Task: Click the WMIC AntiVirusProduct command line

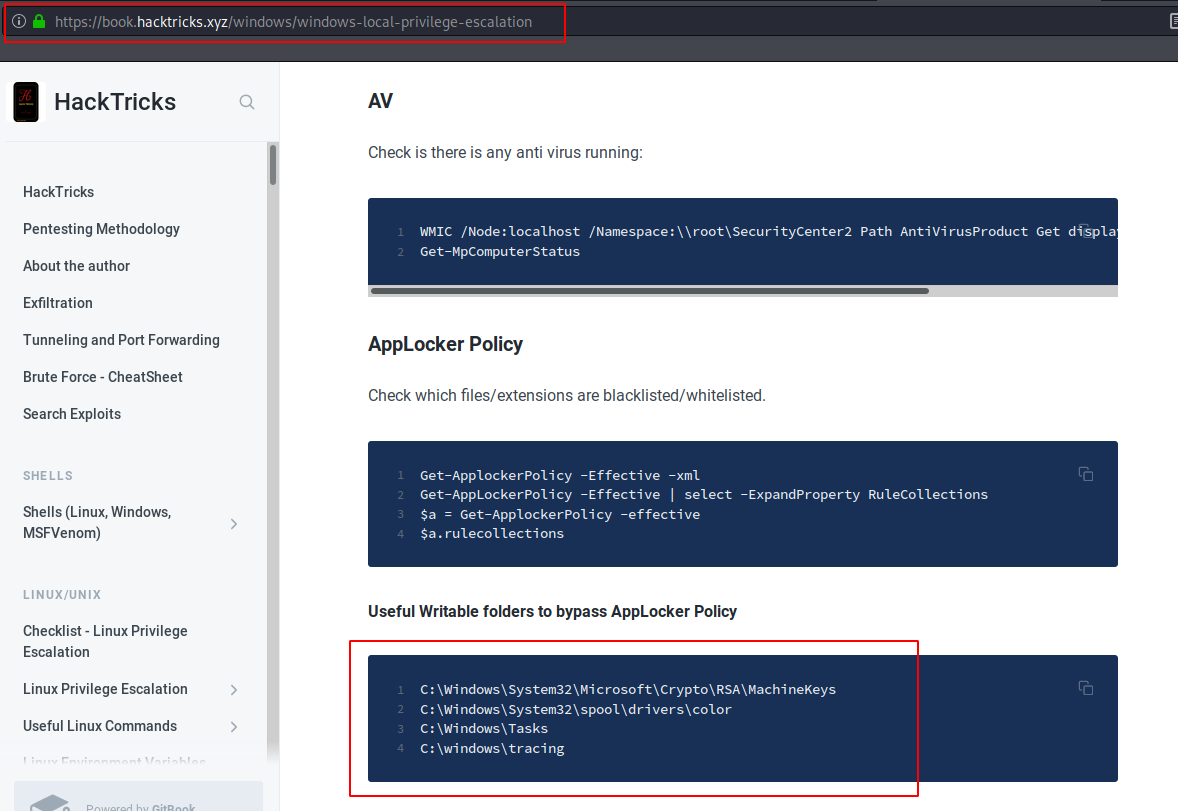Action: (x=769, y=231)
